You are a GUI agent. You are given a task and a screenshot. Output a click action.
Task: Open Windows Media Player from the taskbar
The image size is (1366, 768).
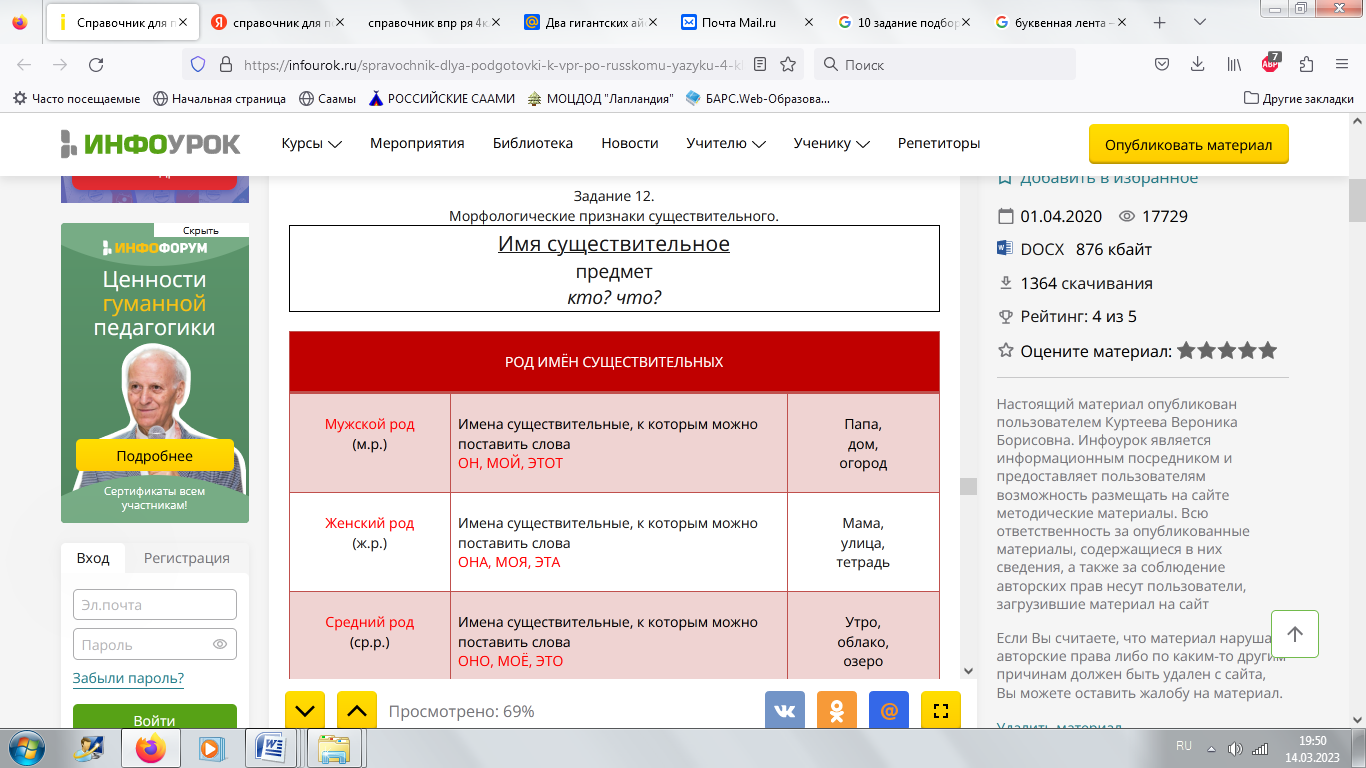tap(211, 747)
